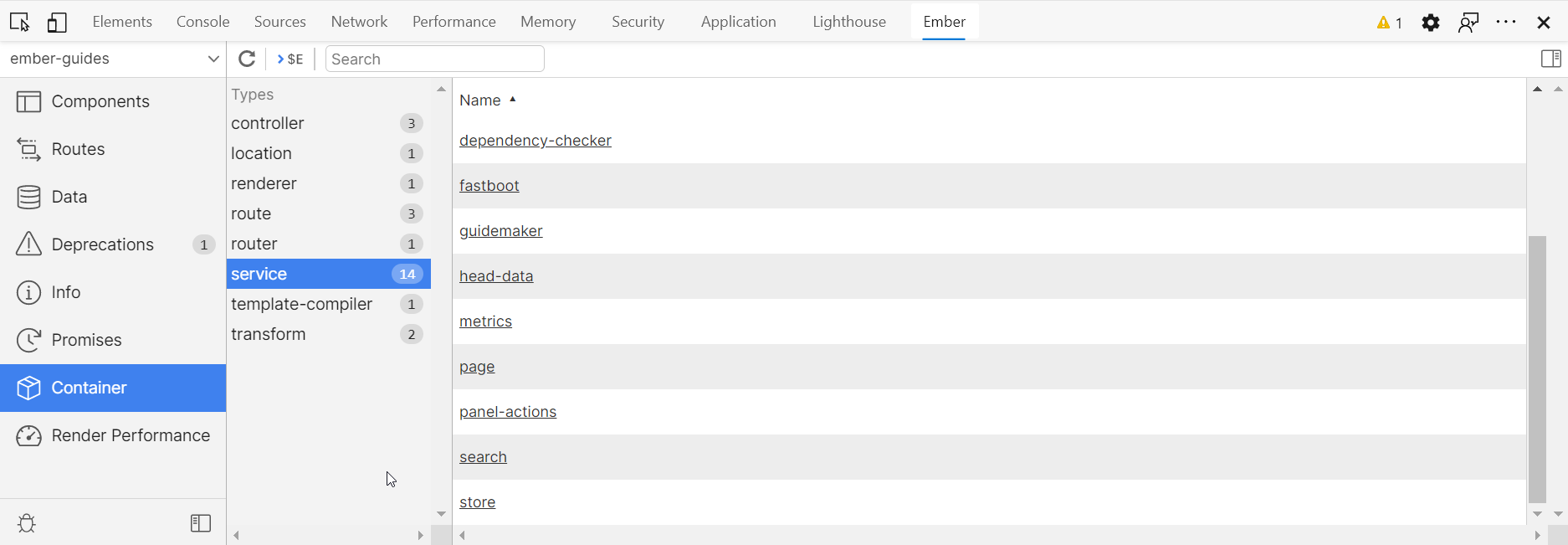
Task: Reload the container with refresh icon
Action: point(247,59)
